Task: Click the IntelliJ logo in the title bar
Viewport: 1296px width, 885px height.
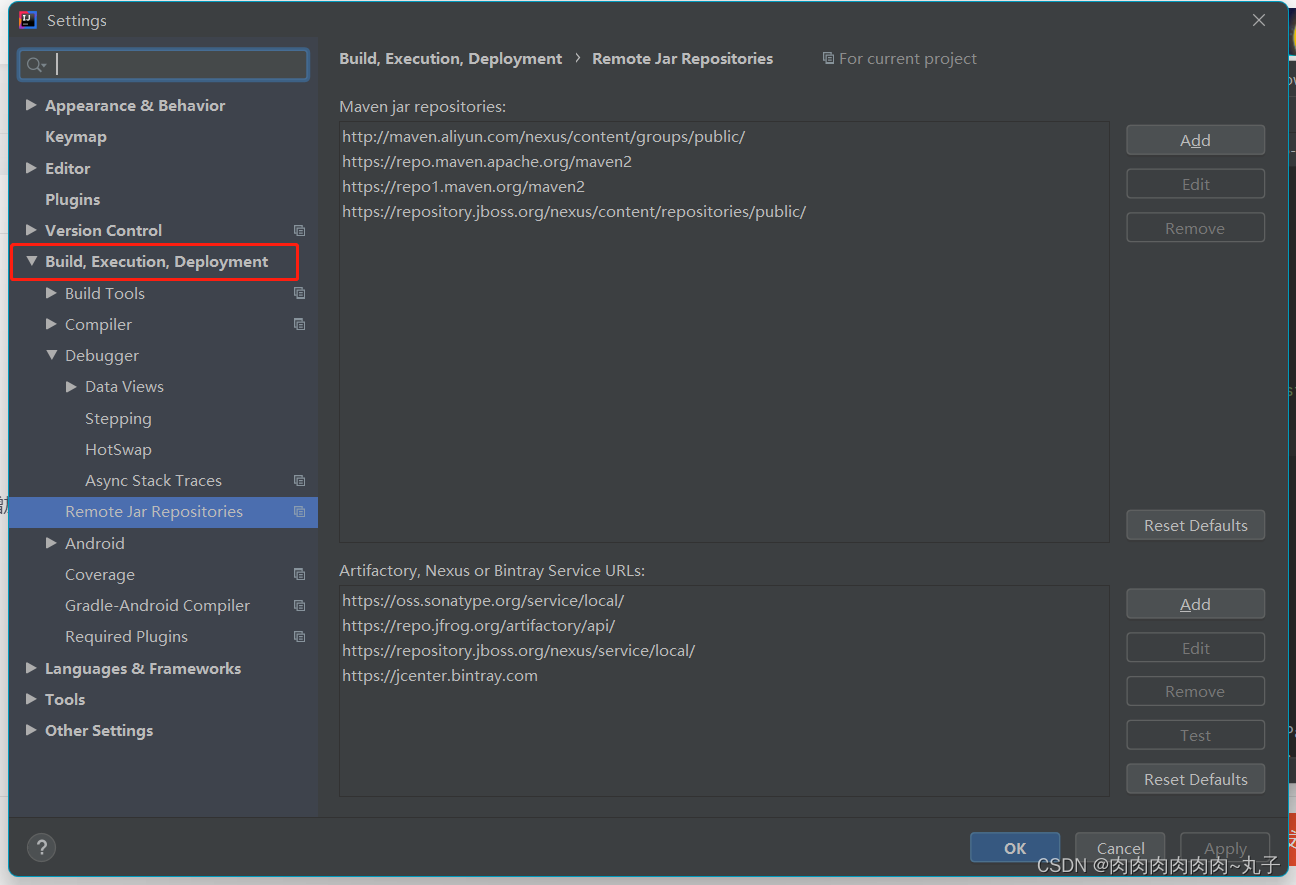Action: click(x=28, y=20)
